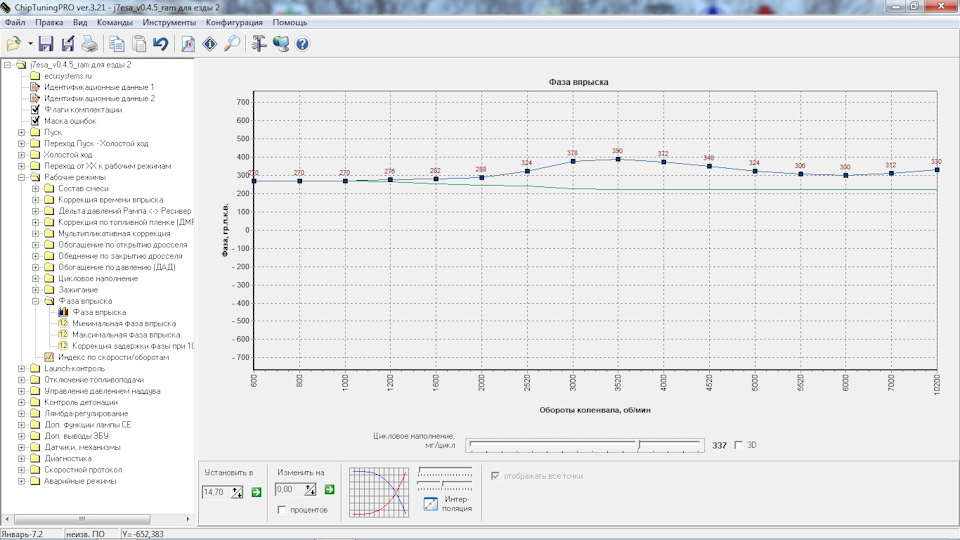Open the dropdown arrow beside the Open icon

pyautogui.click(x=30, y=43)
